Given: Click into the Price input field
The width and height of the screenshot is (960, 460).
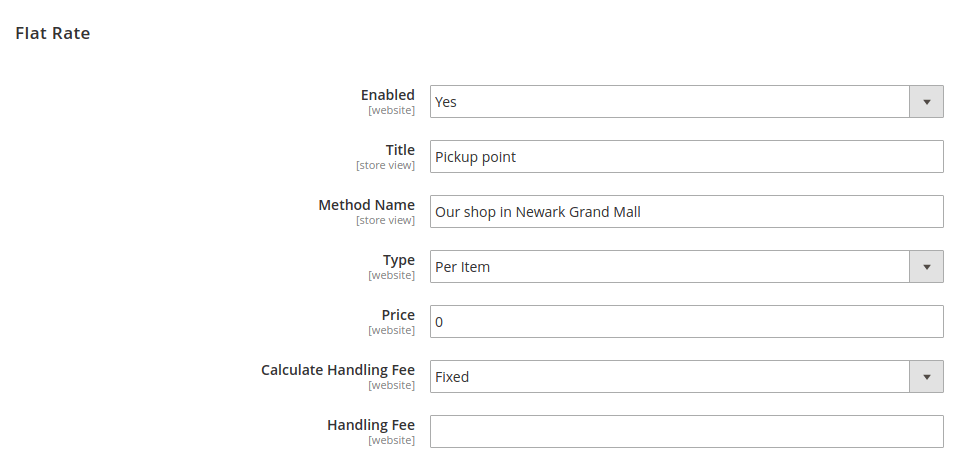Looking at the screenshot, I should pos(686,322).
